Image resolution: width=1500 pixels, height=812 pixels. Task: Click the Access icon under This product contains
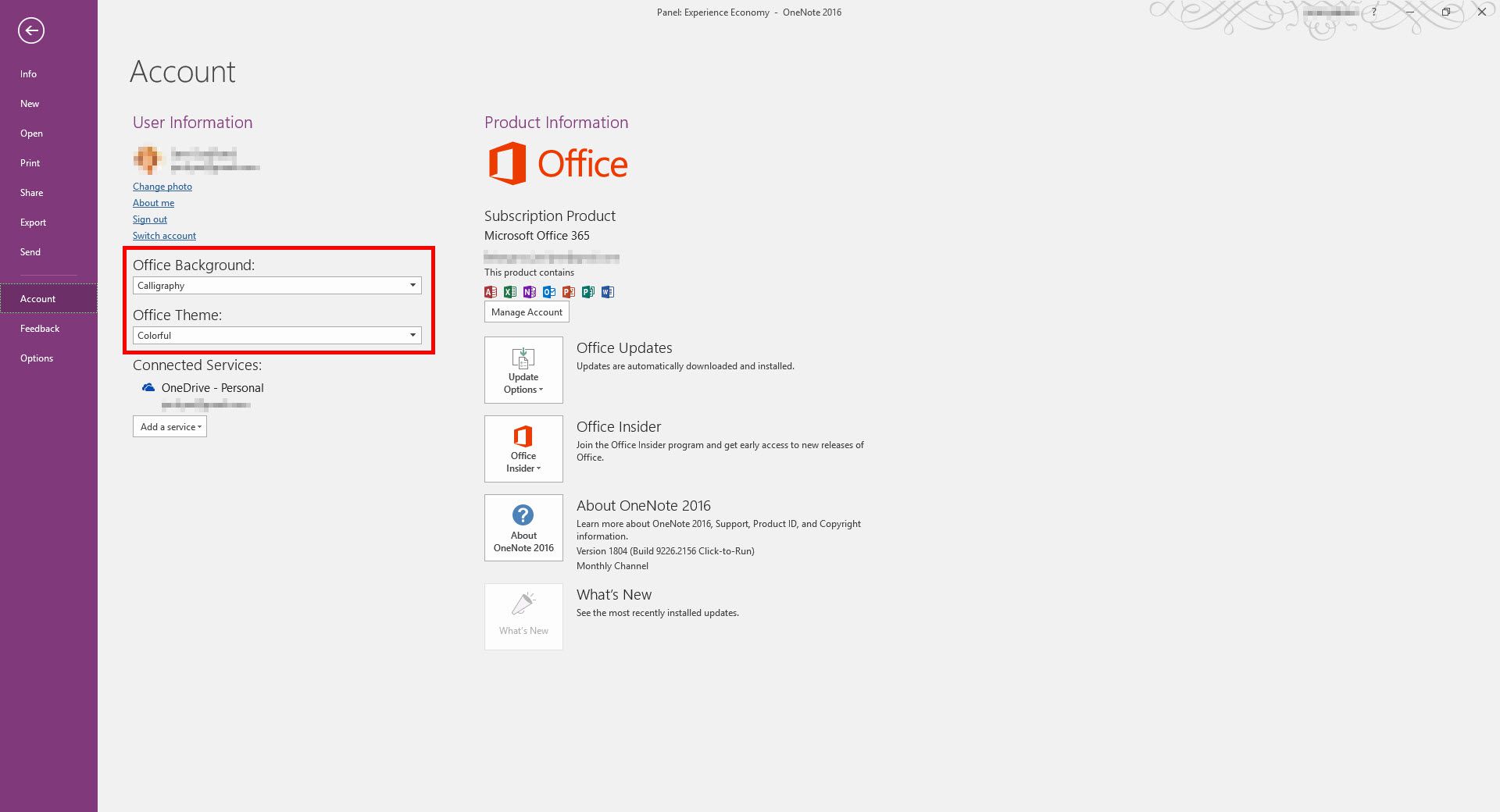(x=491, y=292)
